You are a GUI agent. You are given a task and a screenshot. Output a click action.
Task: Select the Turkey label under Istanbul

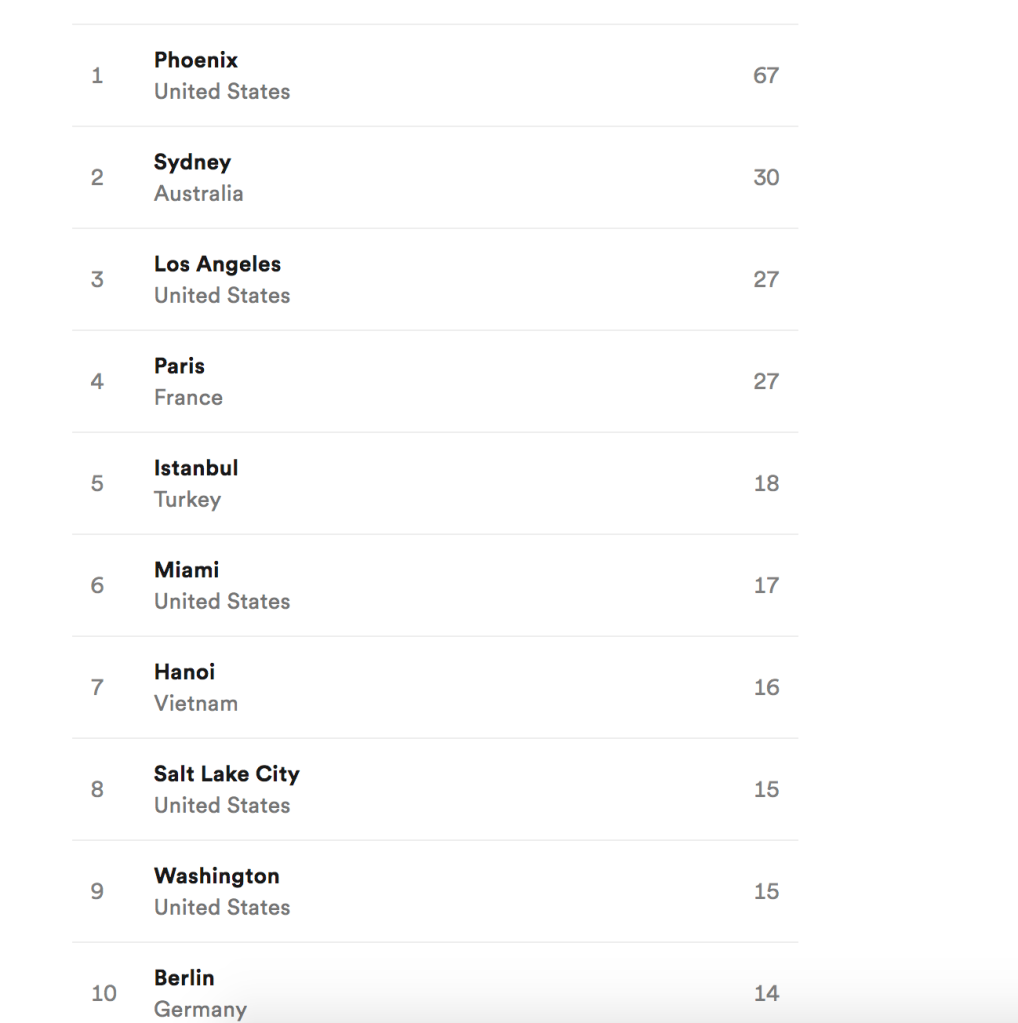click(x=187, y=499)
